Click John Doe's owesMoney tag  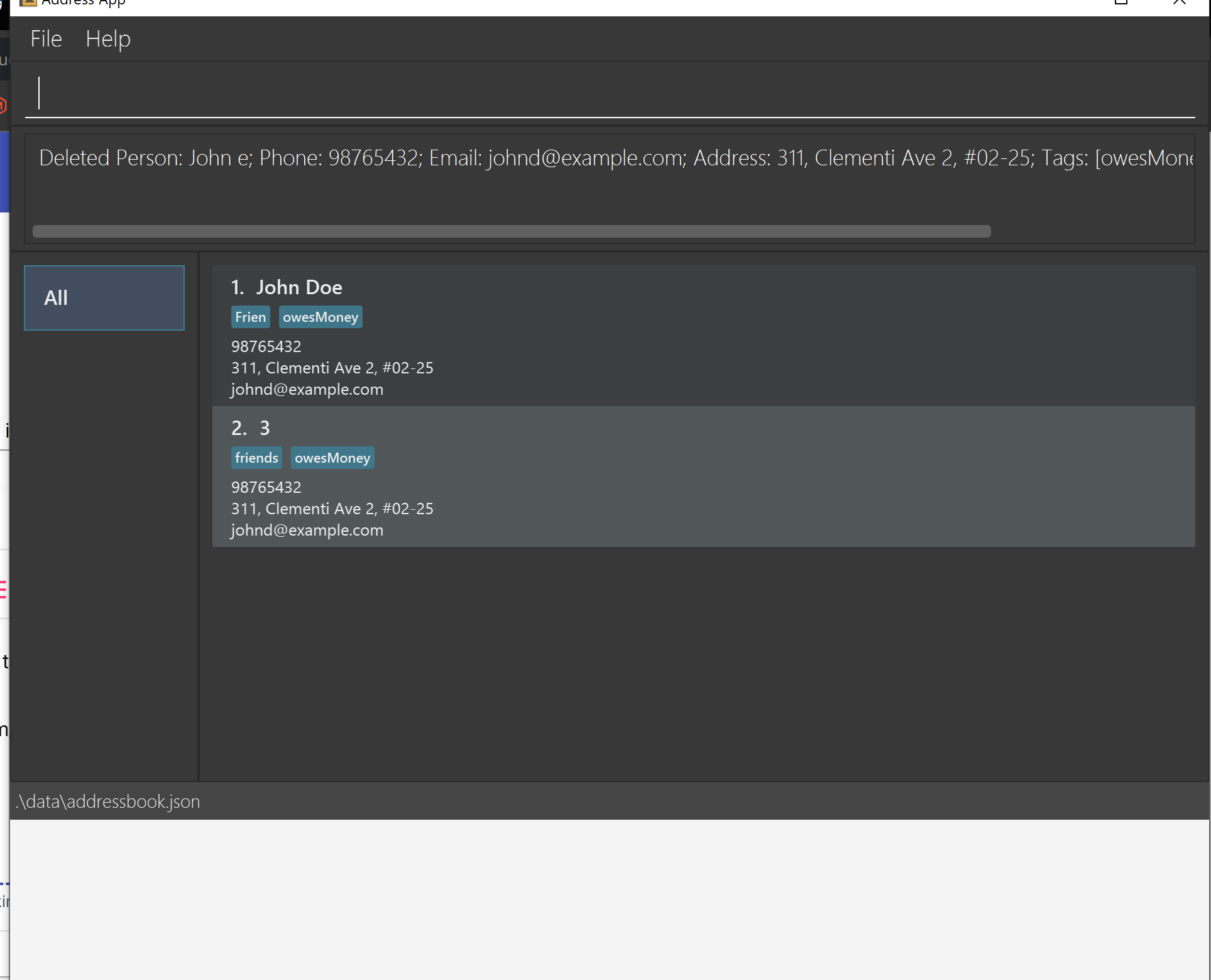321,317
